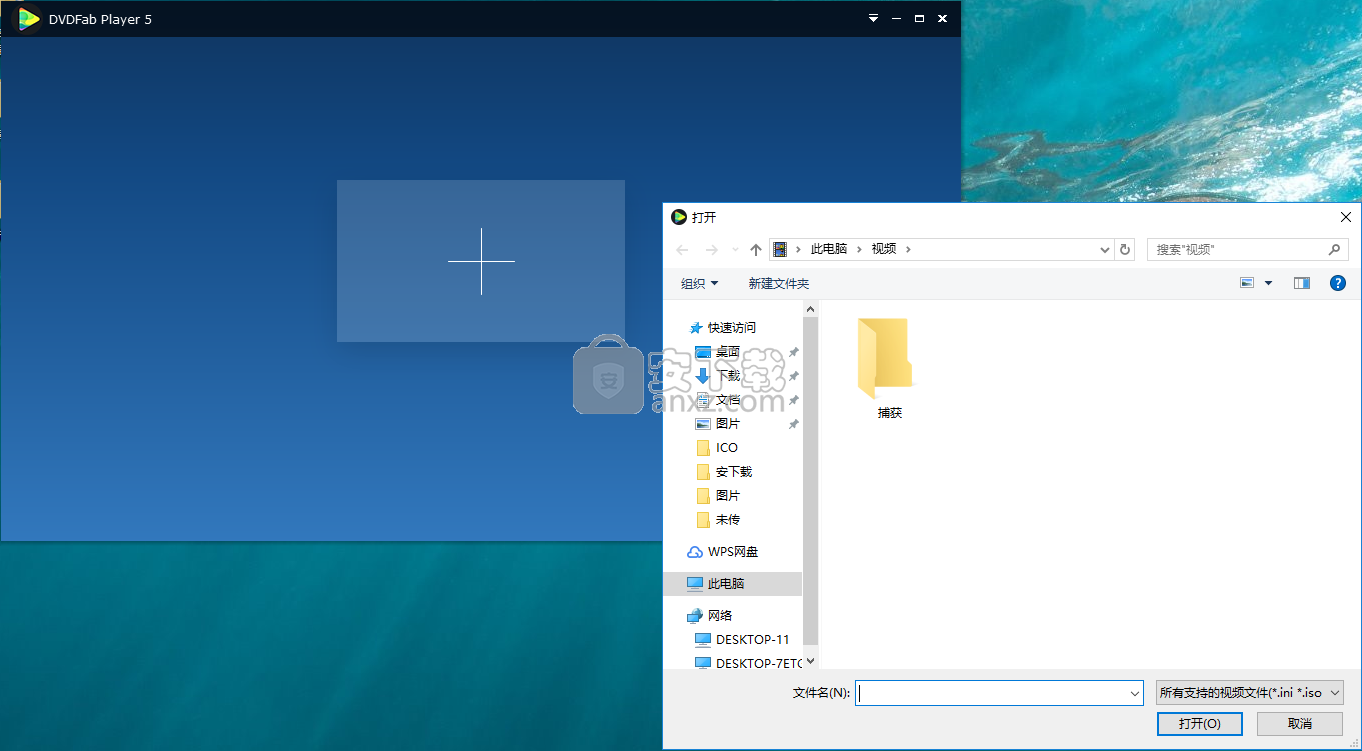Click the search magnifier icon
This screenshot has height=751, width=1362.
[x=1334, y=249]
